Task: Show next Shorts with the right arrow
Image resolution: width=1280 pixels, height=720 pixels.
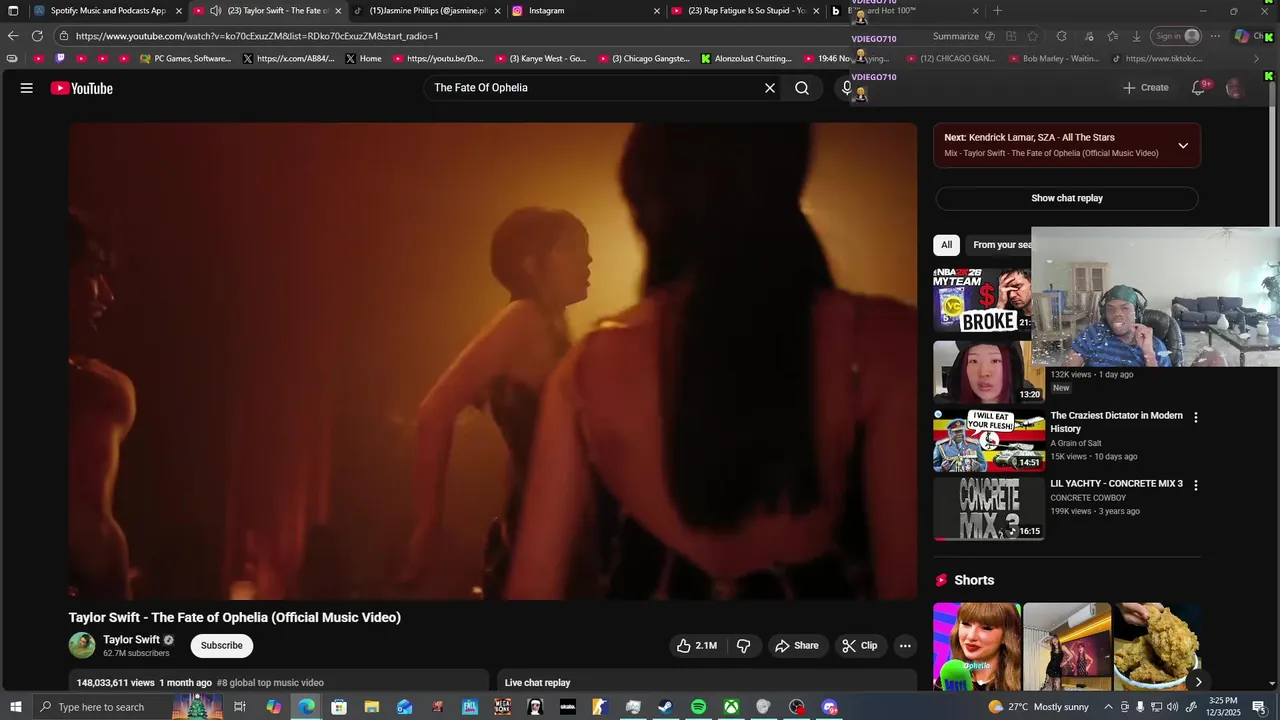Action: coord(1198,682)
